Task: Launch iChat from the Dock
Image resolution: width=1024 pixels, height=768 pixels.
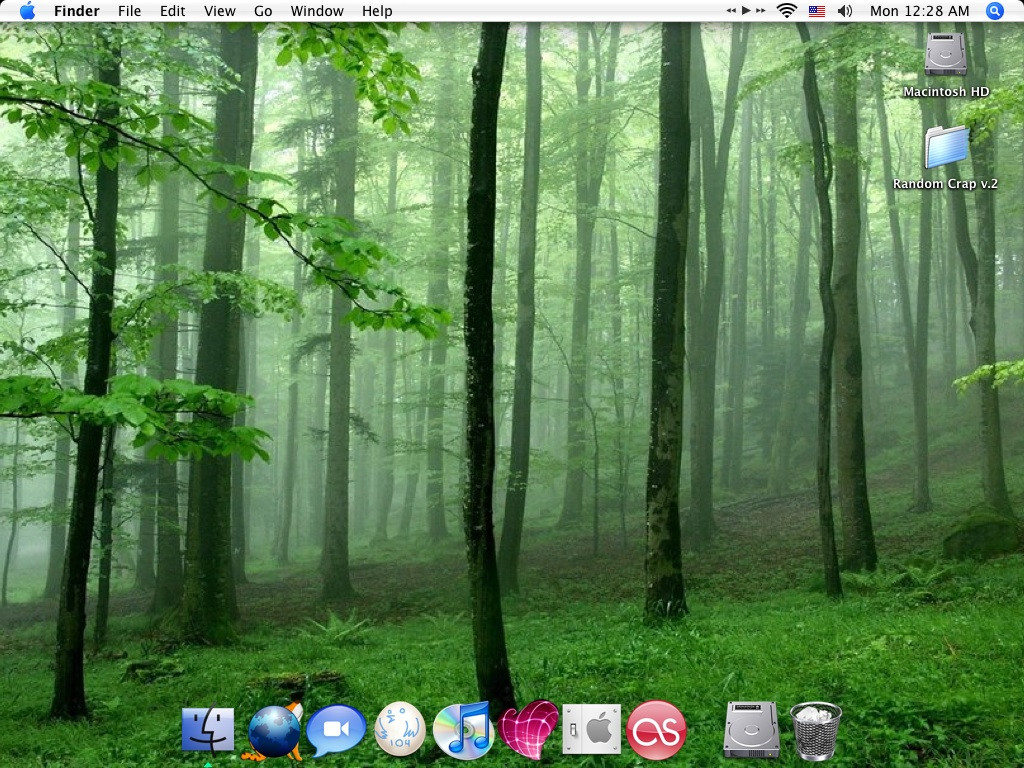Action: tap(336, 730)
